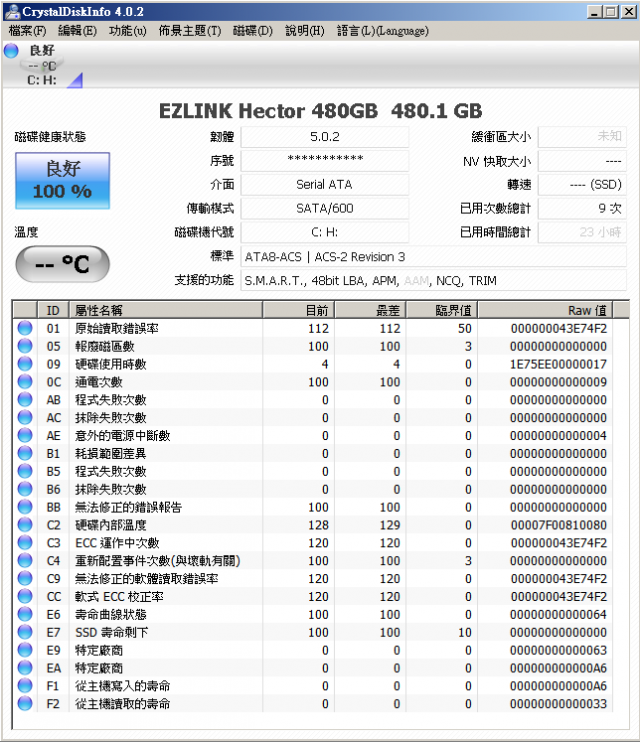Viewport: 640px width, 743px height.
Task: Click the status orb for attribute BB
Action: tap(25, 507)
